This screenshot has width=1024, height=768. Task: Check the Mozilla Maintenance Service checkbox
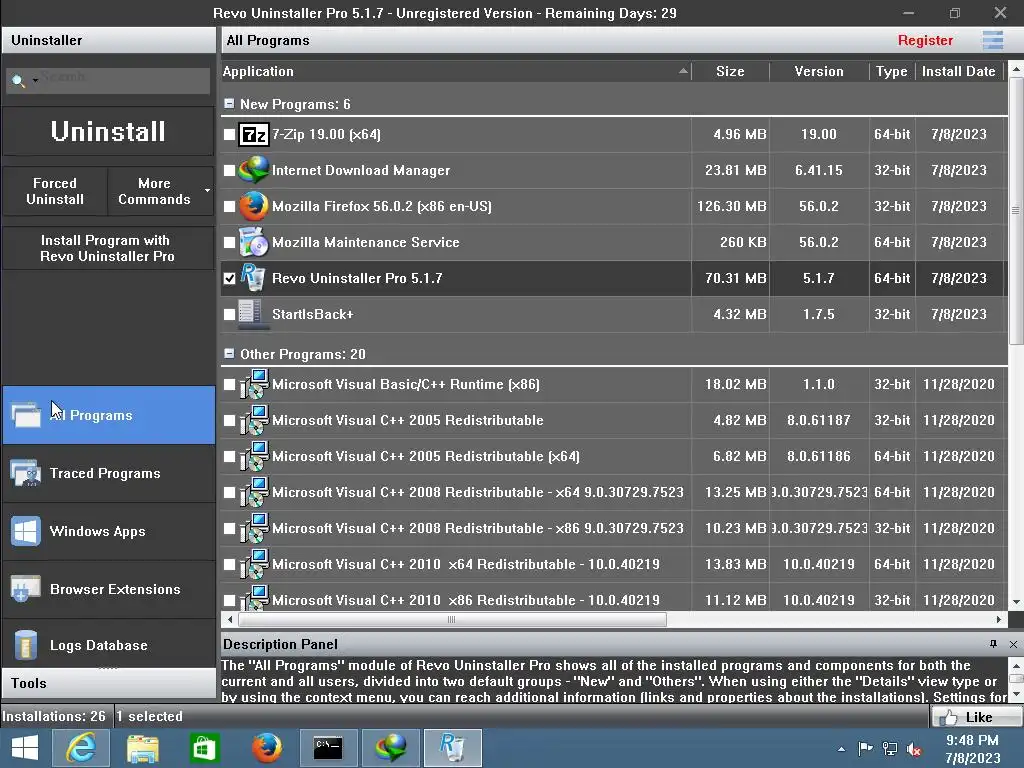tap(229, 242)
